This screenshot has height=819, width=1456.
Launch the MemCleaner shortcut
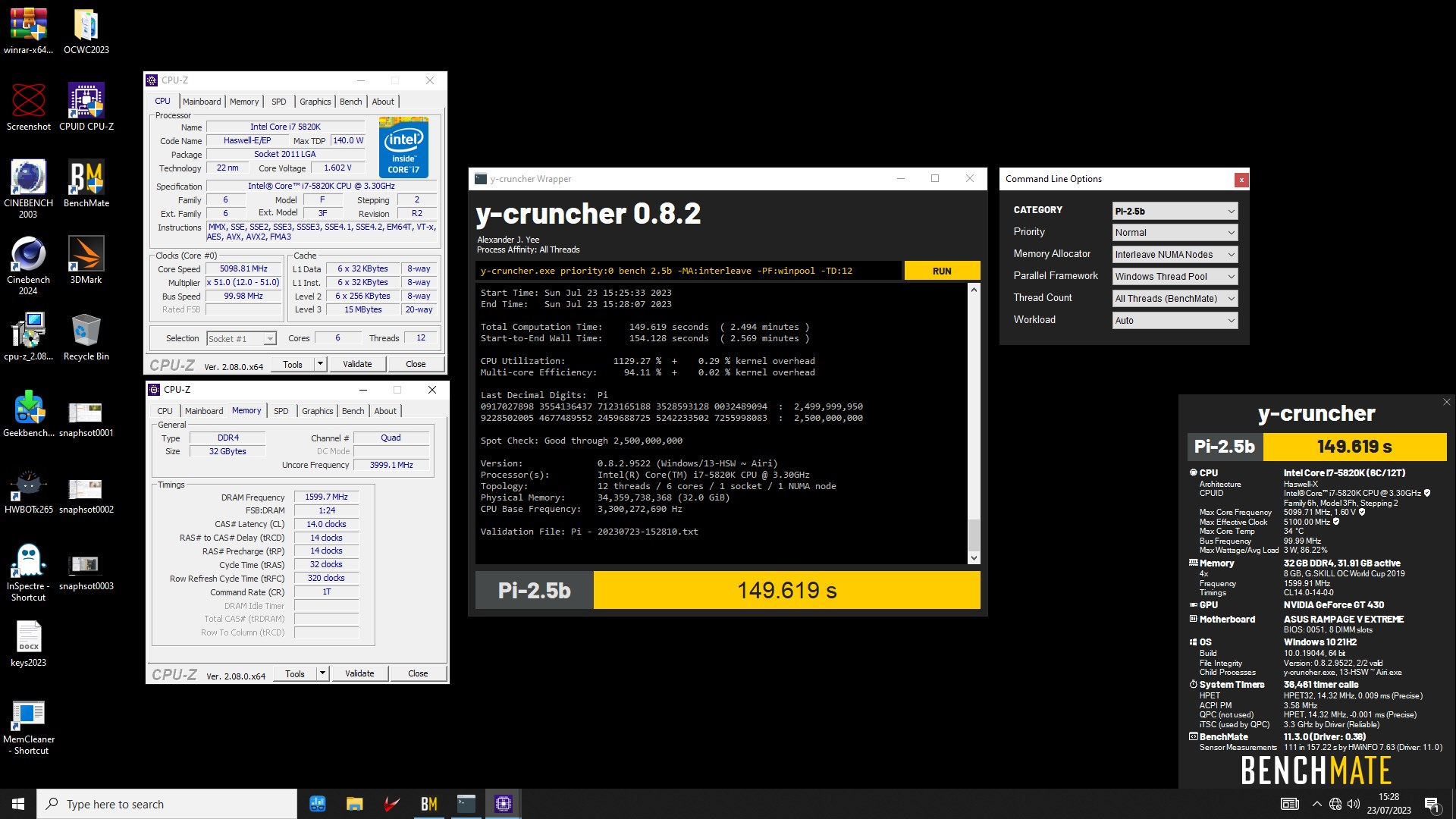tap(28, 726)
